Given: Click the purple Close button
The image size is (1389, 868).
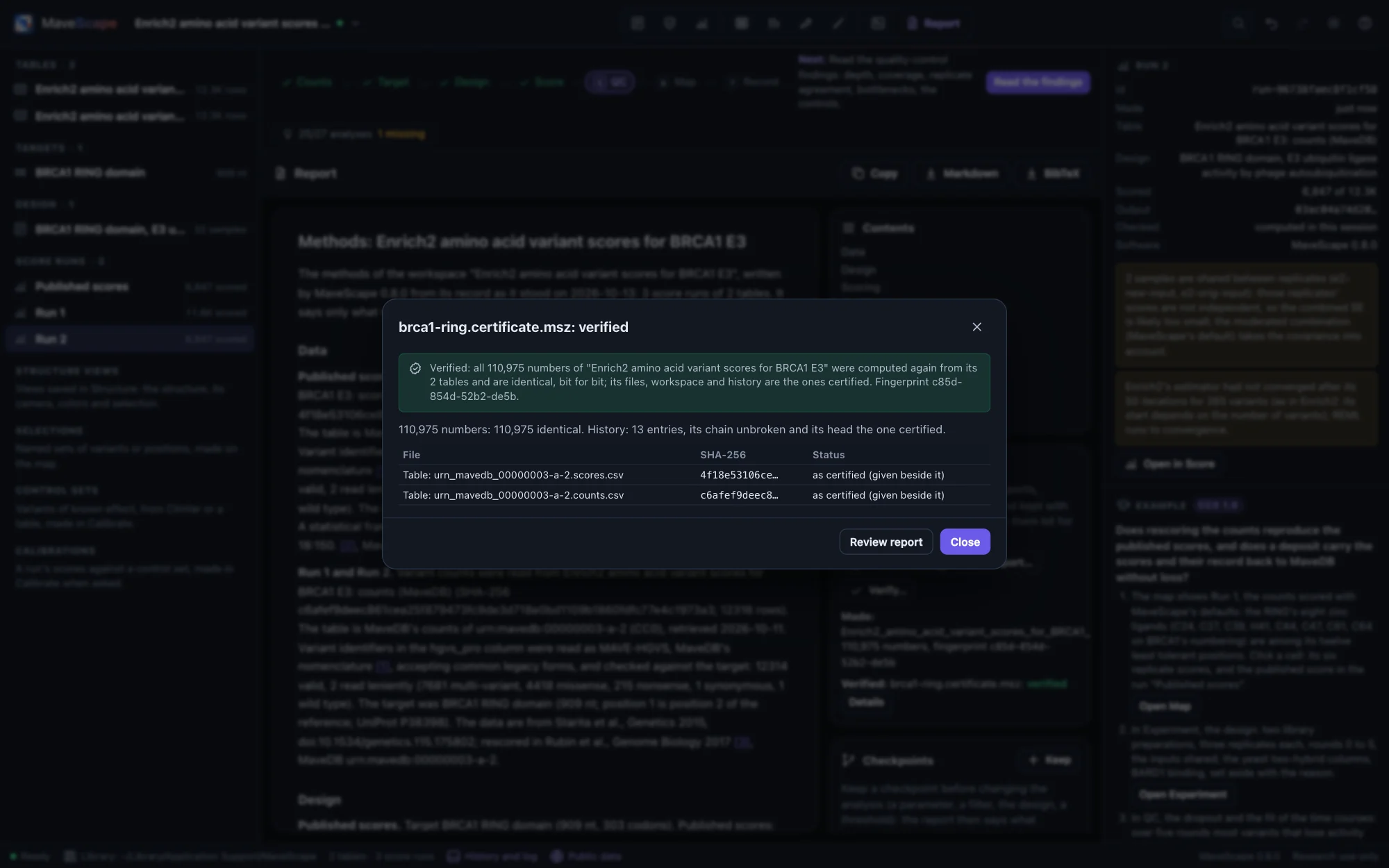Looking at the screenshot, I should click(x=965, y=542).
